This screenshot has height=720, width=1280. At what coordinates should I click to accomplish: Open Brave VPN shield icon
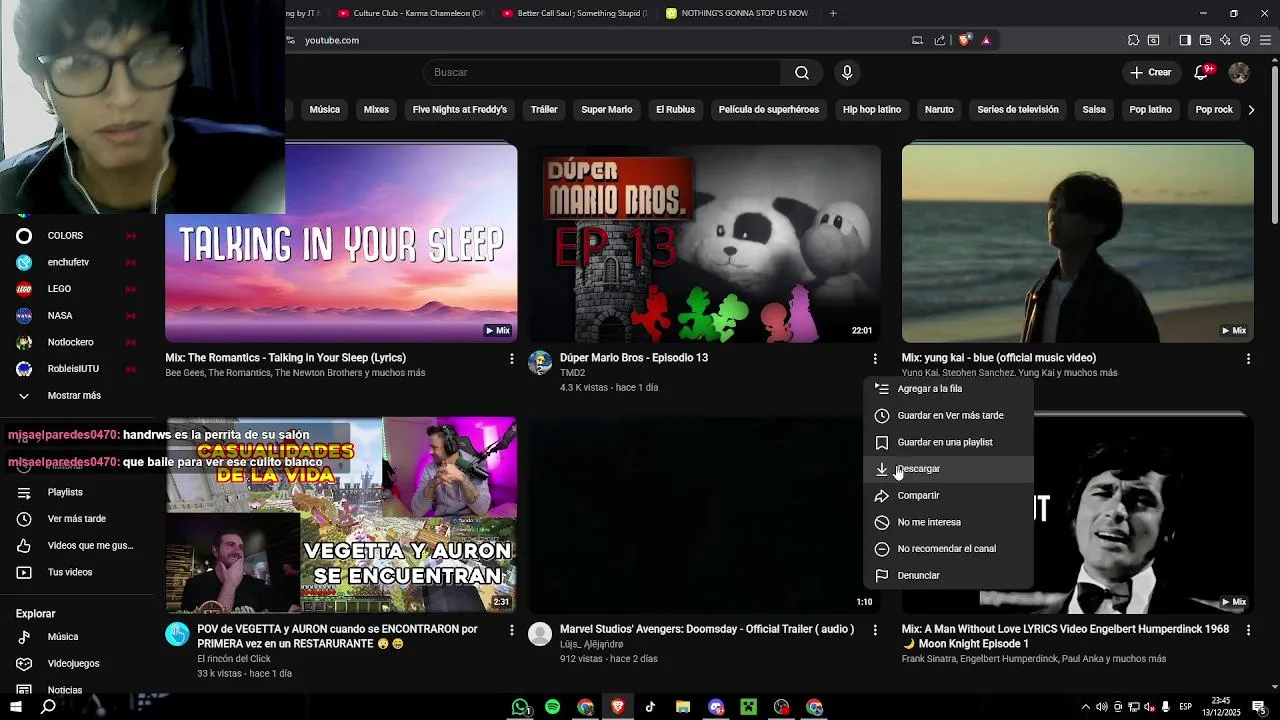(x=1245, y=40)
